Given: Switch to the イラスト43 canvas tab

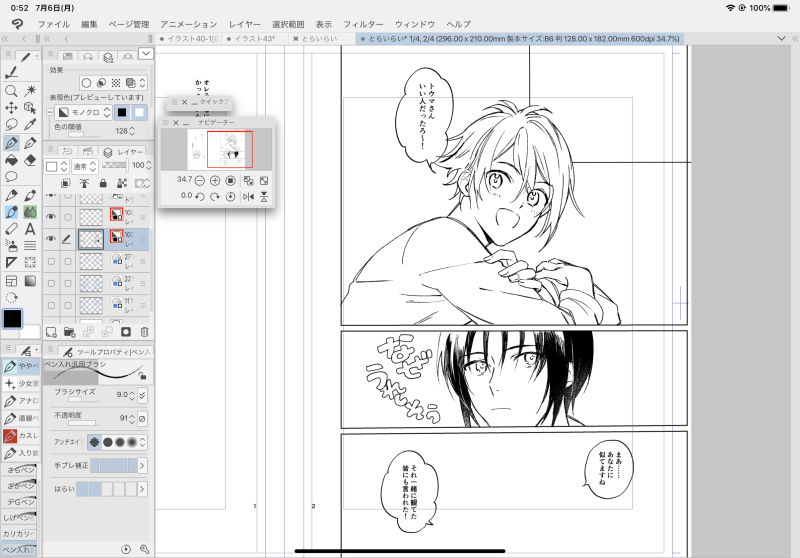Looking at the screenshot, I should 254,39.
